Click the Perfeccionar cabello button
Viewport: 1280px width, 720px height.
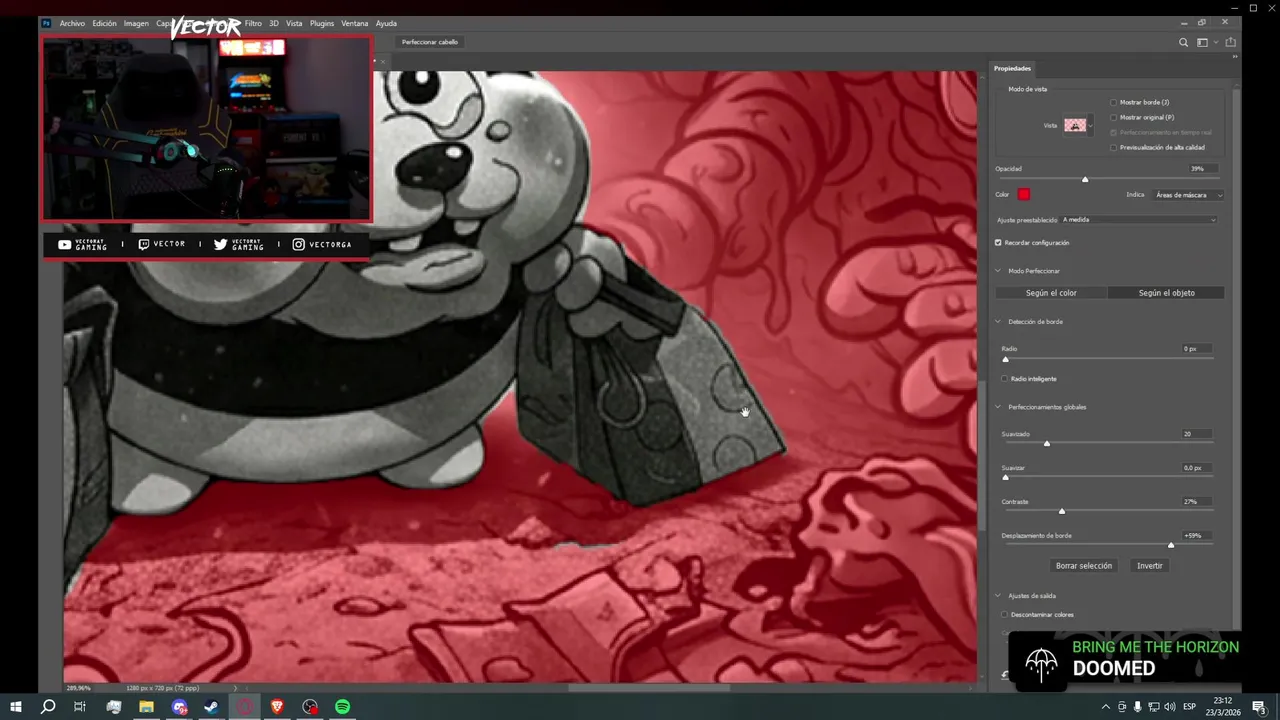pyautogui.click(x=430, y=42)
